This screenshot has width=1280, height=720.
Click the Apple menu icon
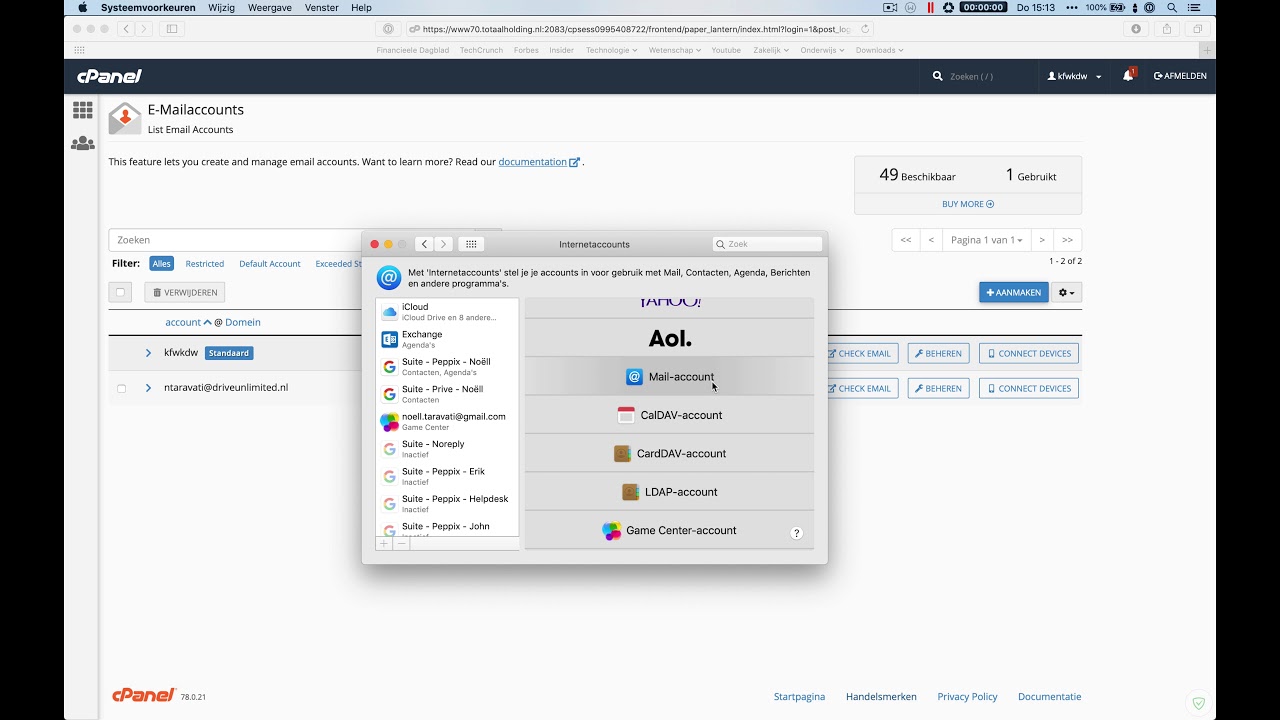[83, 7]
